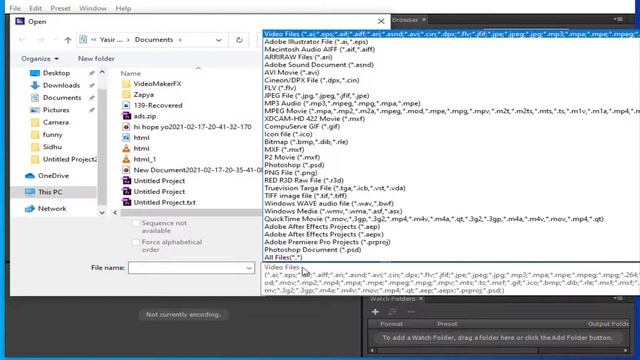Open the Camera folder in sidebar
Screen dimensions: 640x360
click(56, 122)
